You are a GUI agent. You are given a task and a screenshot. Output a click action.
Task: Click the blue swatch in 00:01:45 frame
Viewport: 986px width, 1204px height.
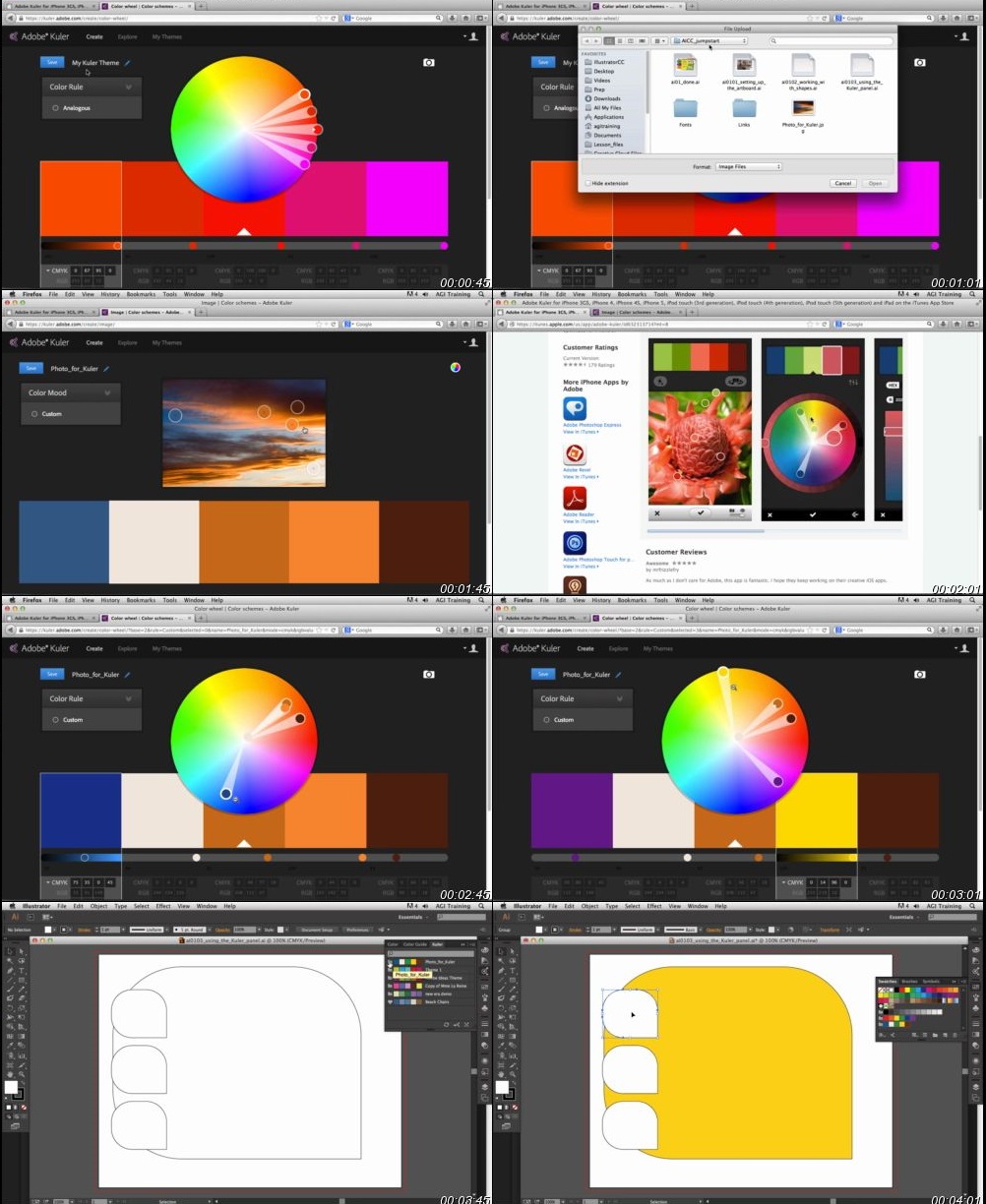[64, 542]
